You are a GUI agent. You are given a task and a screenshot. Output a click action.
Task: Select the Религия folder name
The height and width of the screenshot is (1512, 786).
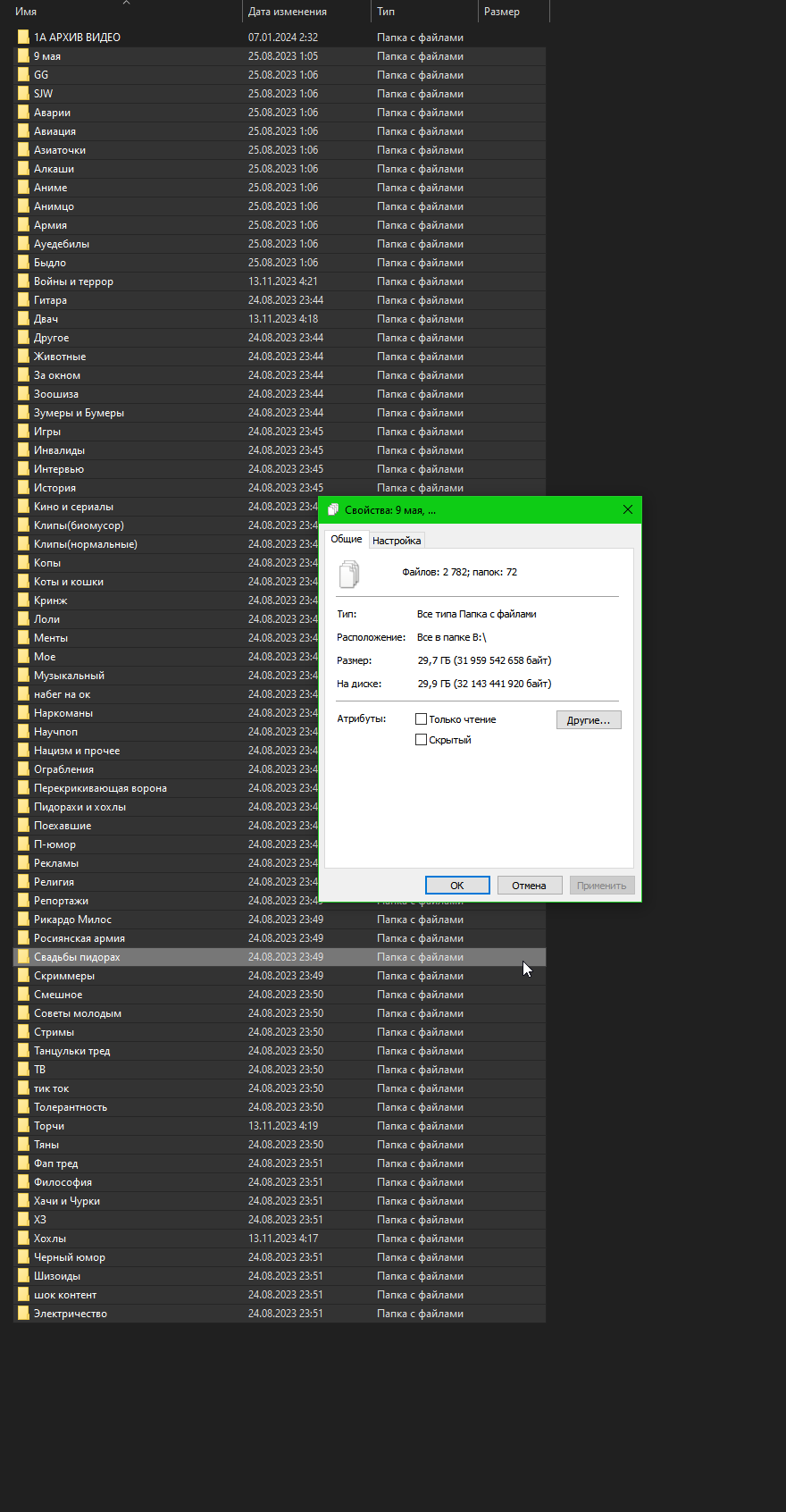click(x=54, y=882)
